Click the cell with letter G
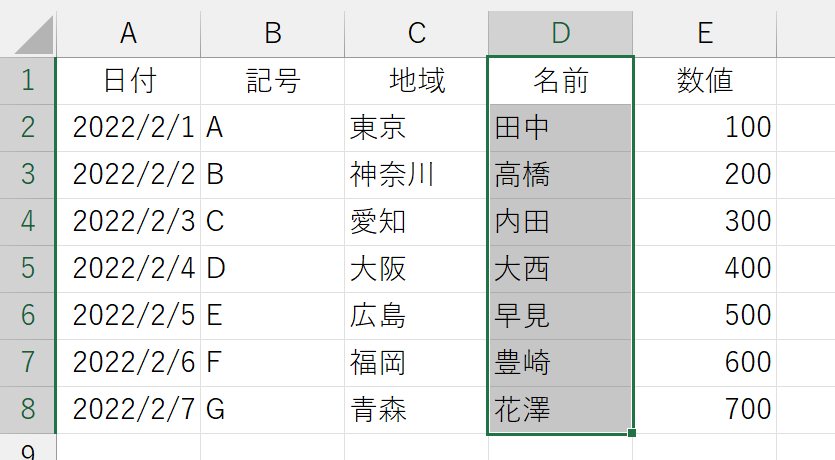835x460 pixels. point(273,410)
